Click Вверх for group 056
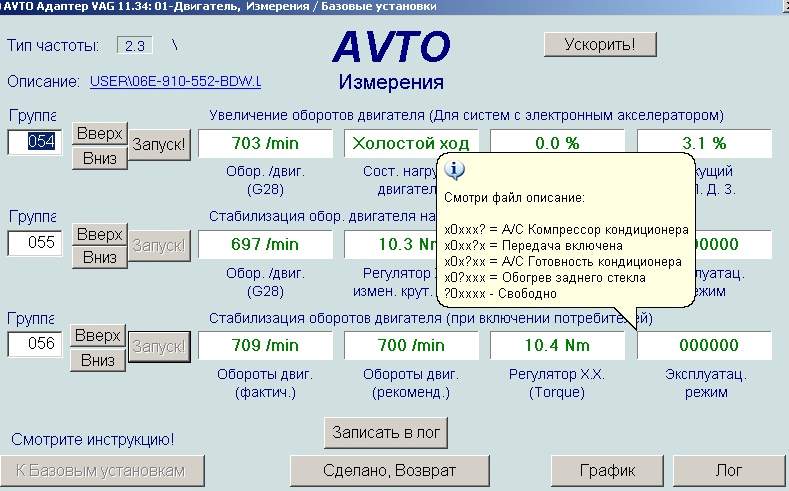The width and height of the screenshot is (789, 491). click(98, 336)
